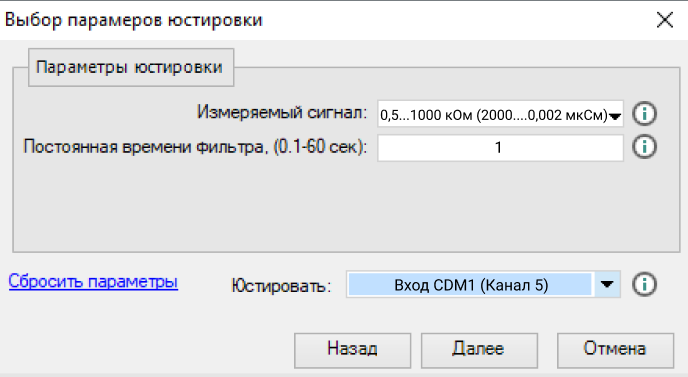Image resolution: width=688 pixels, height=377 pixels.
Task: Click empty area inside Параметры юстировки panel
Action: 346,207
